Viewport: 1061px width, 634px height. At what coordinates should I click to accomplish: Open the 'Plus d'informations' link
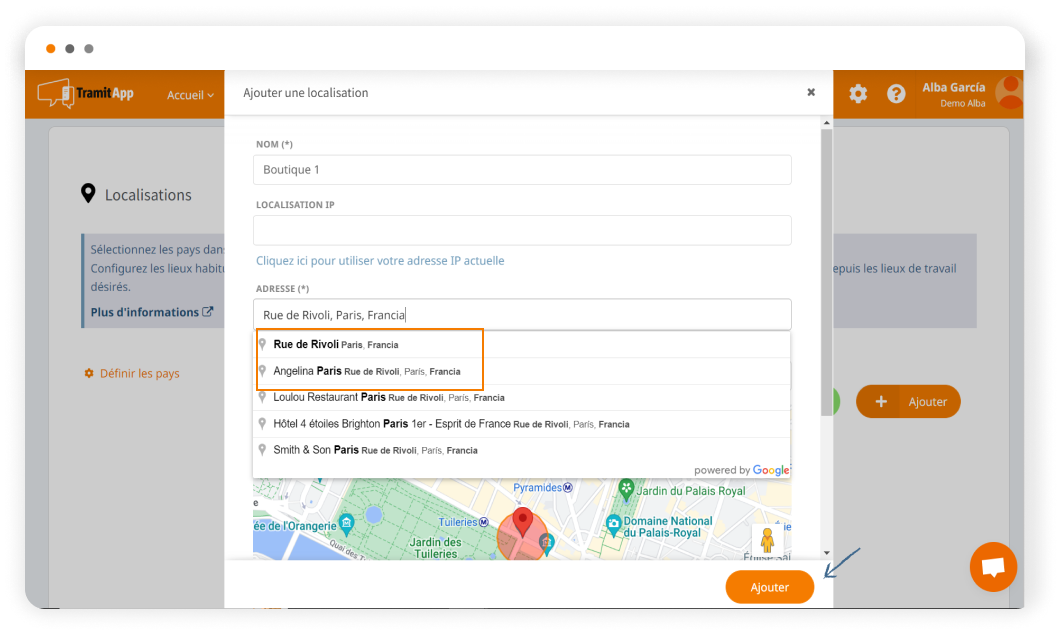point(151,312)
